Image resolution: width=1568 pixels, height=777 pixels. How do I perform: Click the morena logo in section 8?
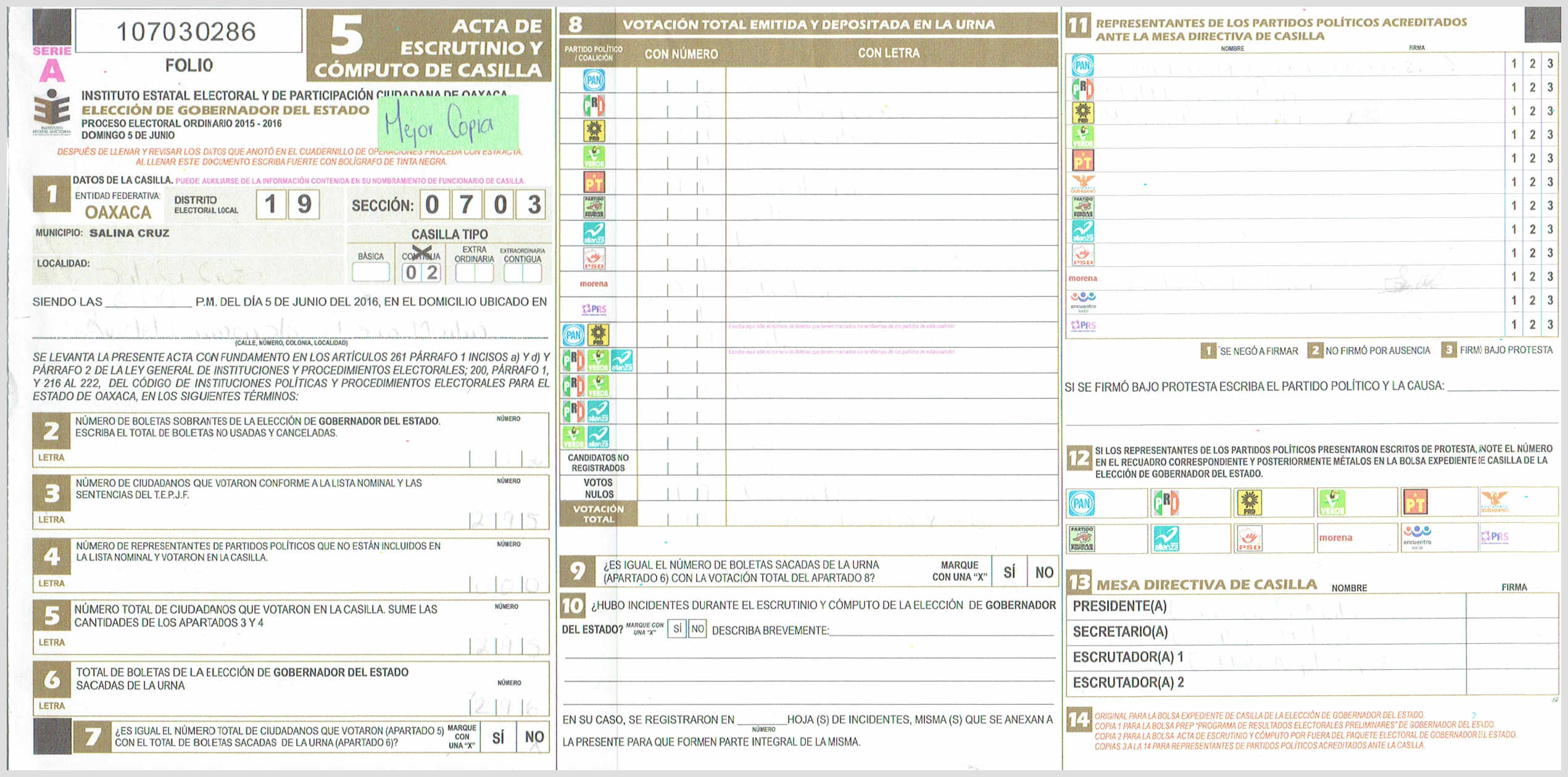pos(594,284)
